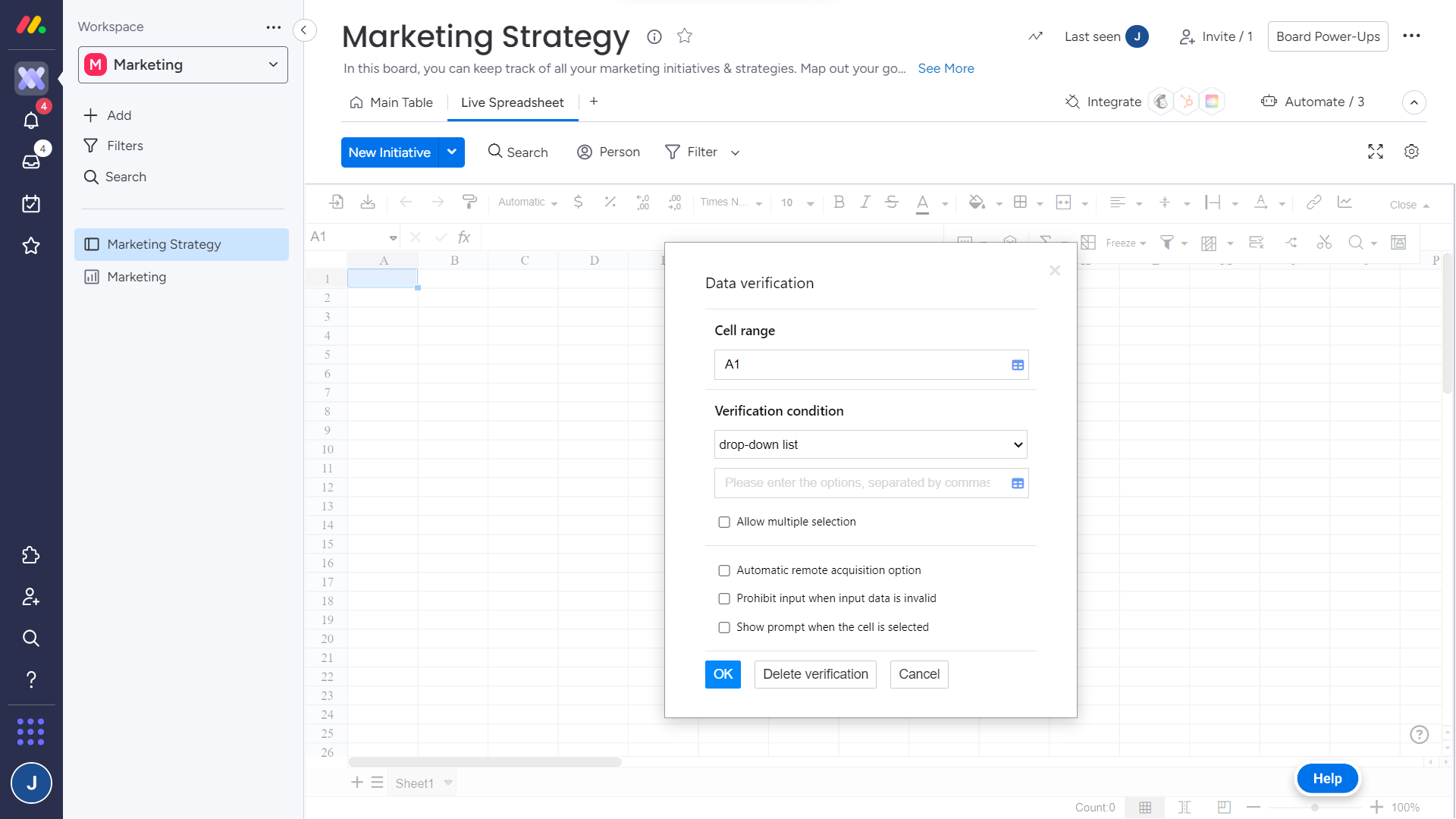Image resolution: width=1456 pixels, height=819 pixels.
Task: Click the Cell range input field
Action: (x=861, y=365)
